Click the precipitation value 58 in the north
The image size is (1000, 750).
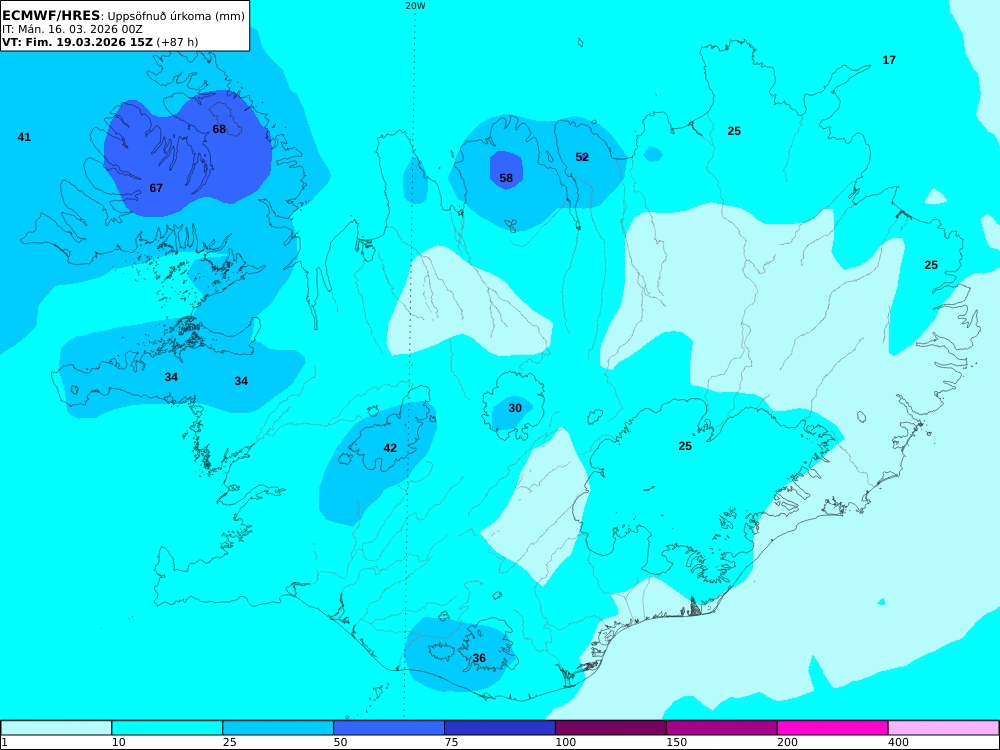506,178
